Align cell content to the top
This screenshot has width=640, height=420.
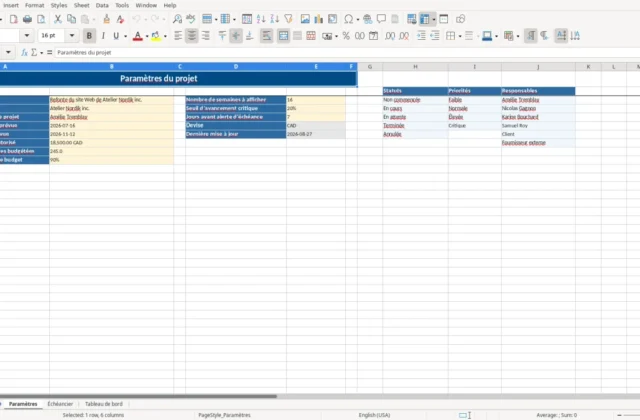click(222, 36)
